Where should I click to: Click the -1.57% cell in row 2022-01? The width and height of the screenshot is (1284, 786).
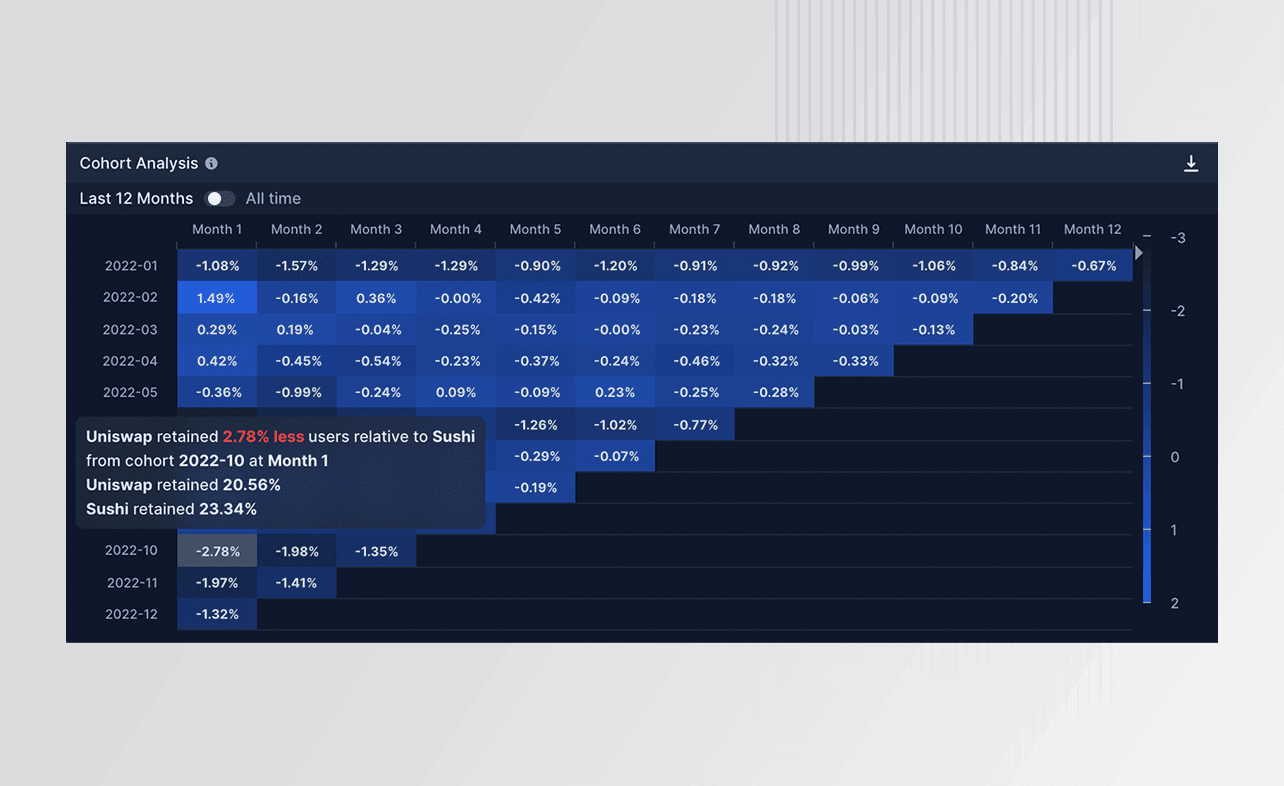(297, 266)
